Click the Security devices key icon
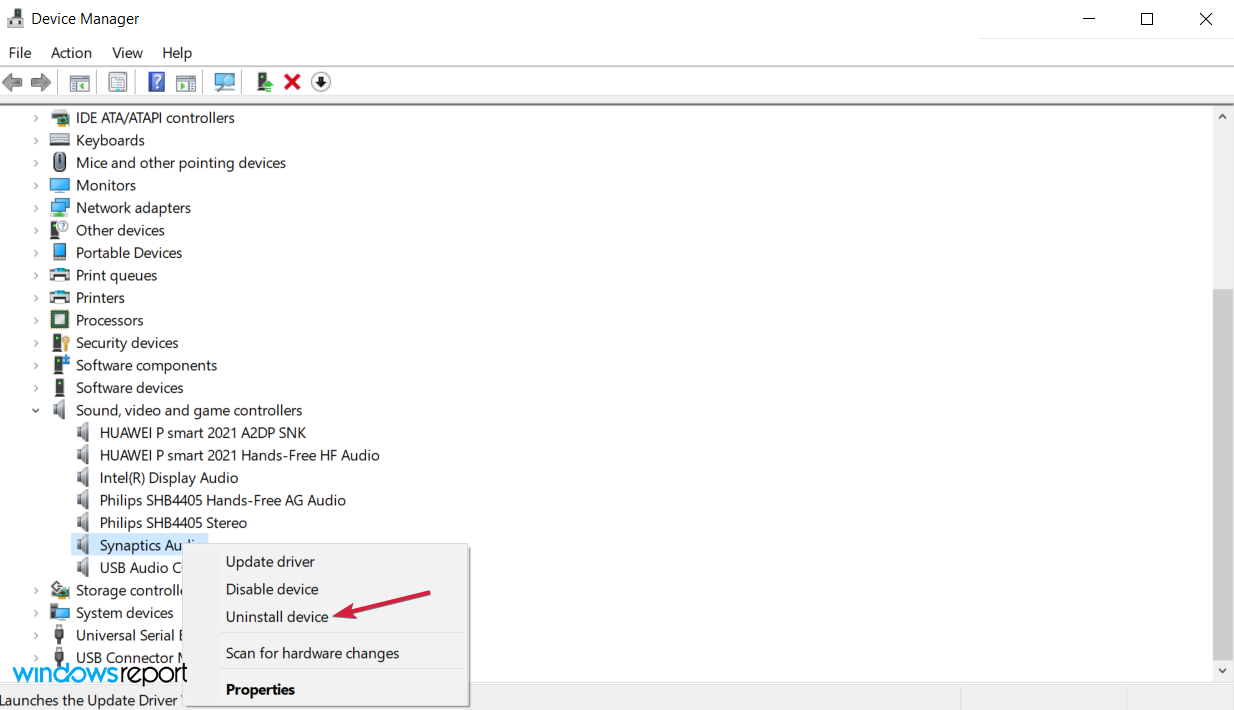1234x710 pixels. pos(60,343)
